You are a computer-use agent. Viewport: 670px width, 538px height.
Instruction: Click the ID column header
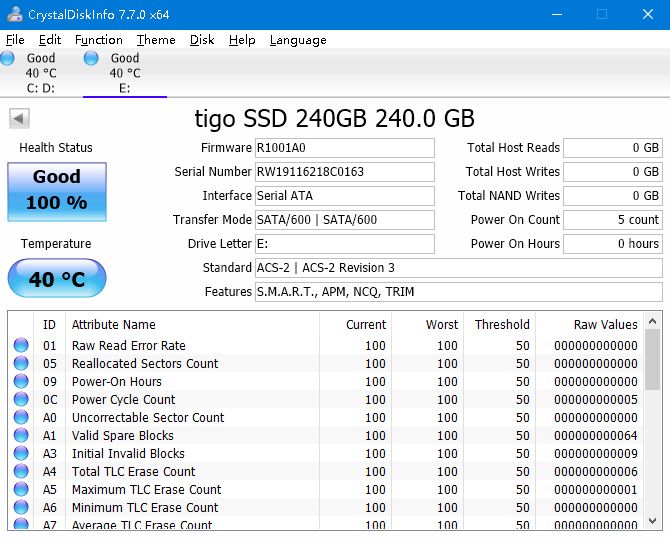click(x=49, y=325)
